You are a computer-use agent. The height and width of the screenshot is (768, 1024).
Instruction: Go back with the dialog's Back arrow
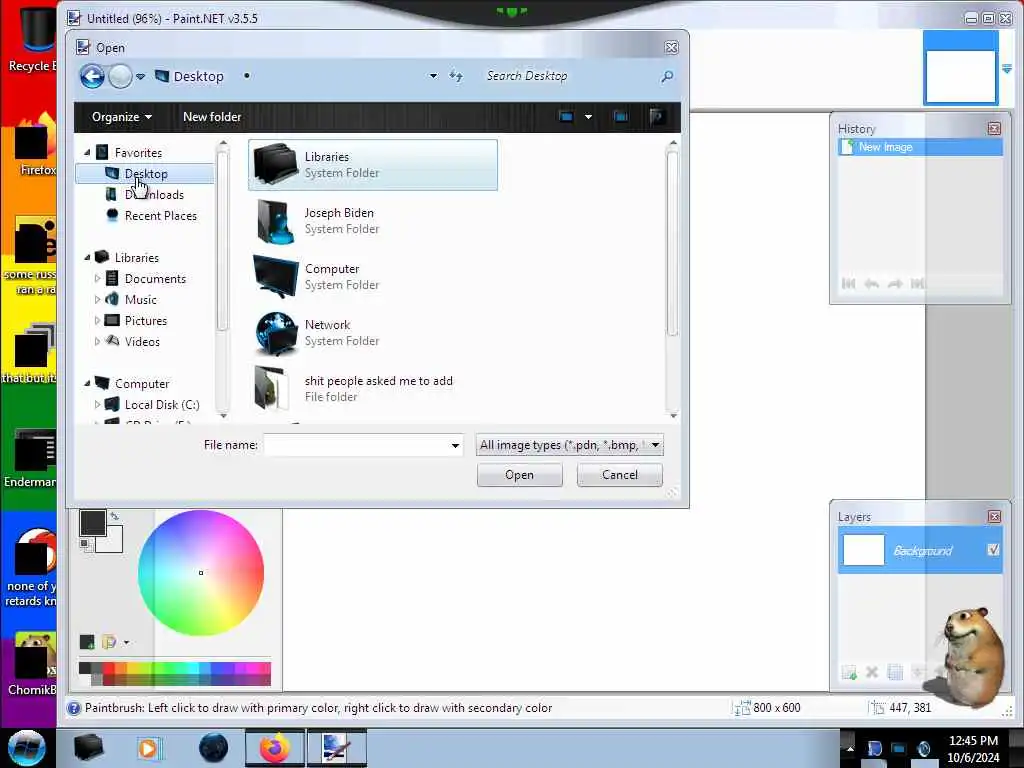coord(92,76)
